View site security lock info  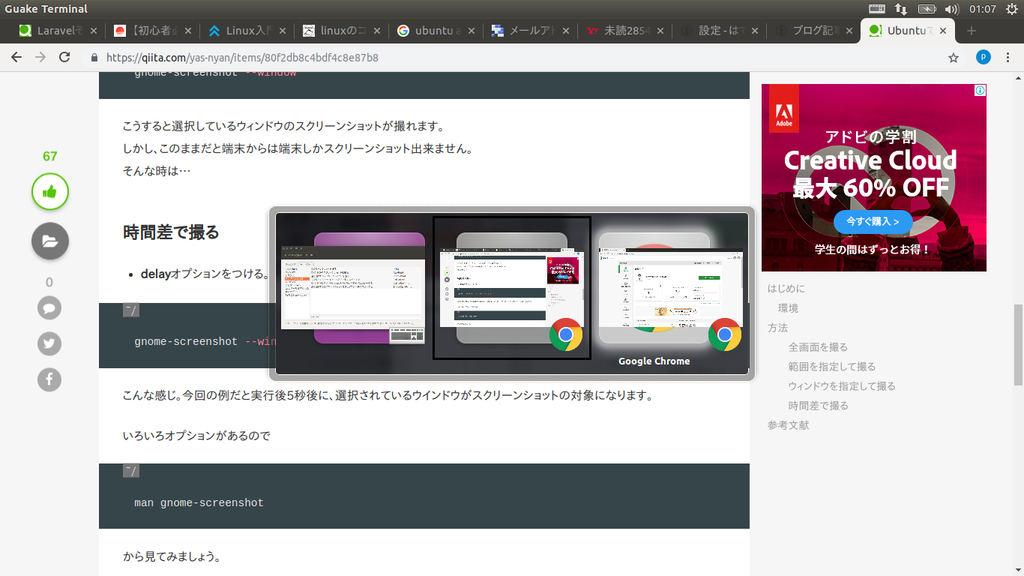pos(94,57)
